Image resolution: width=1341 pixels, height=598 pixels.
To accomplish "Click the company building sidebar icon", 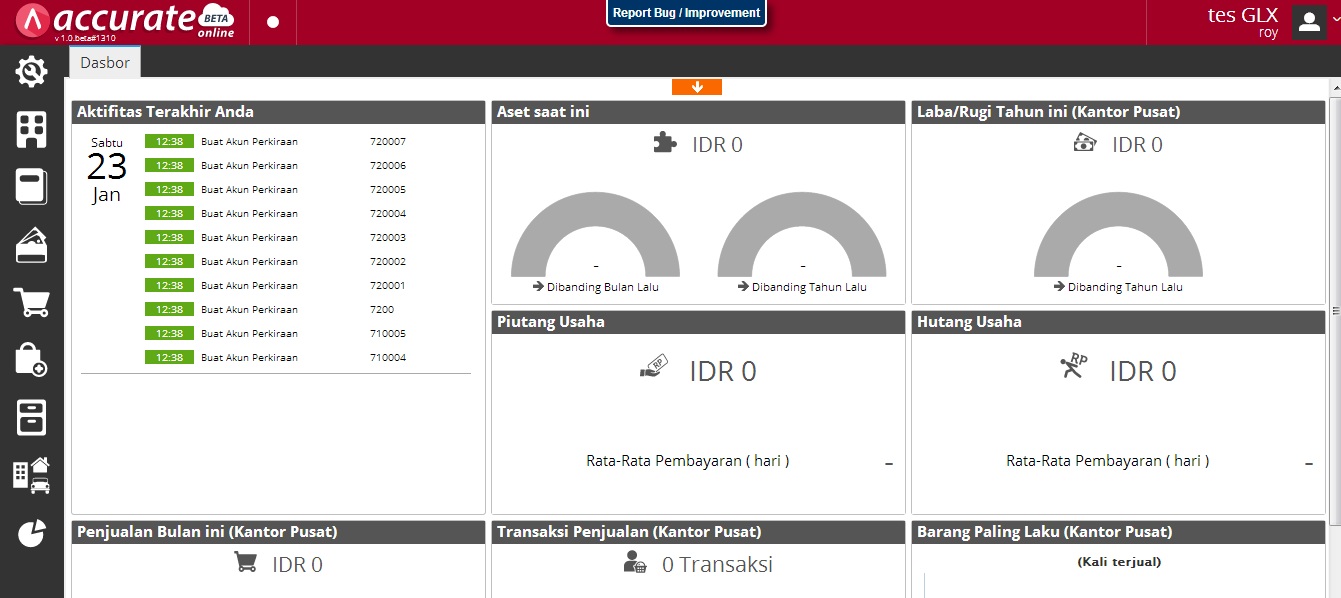I will click(x=32, y=130).
